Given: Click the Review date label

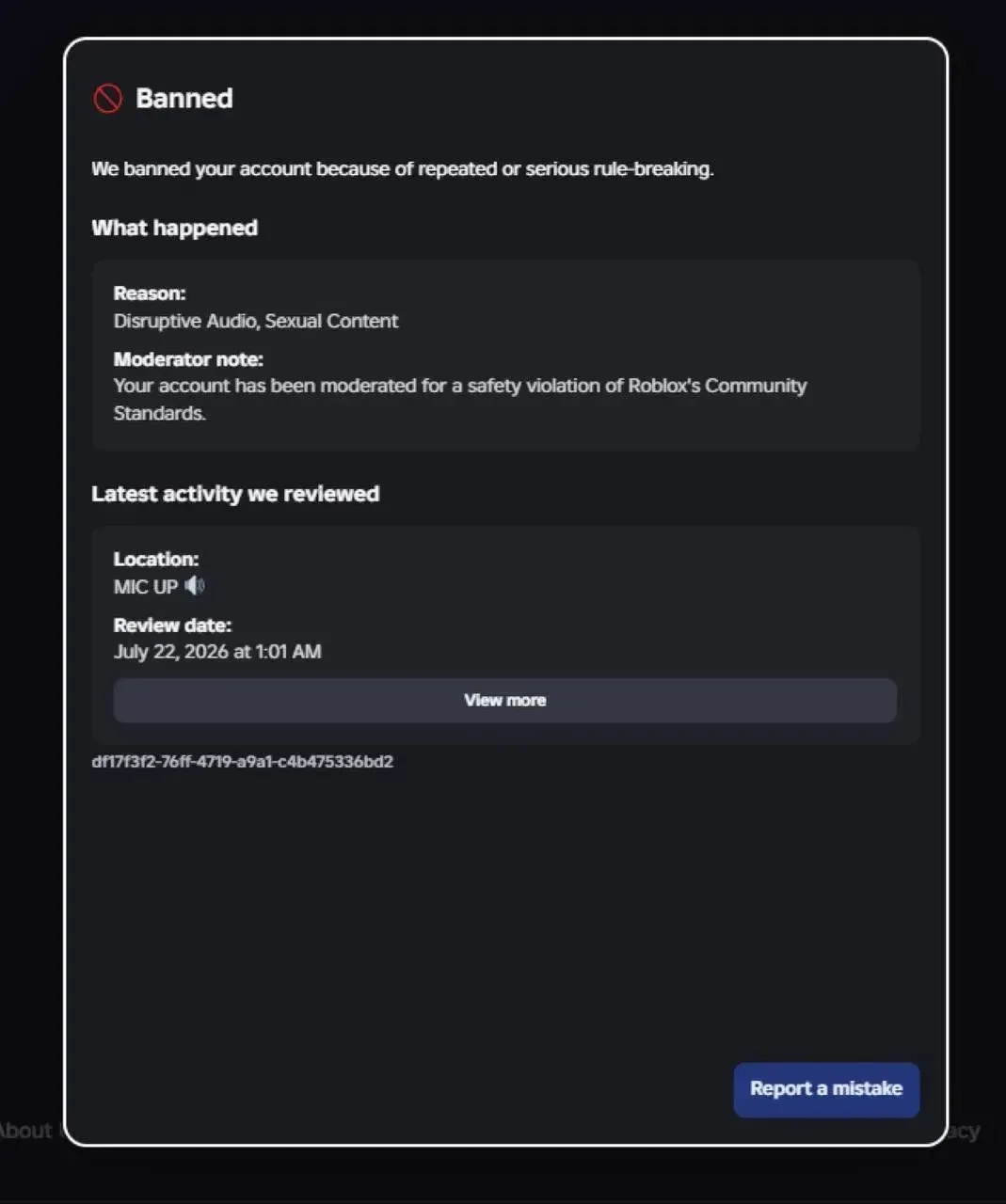Looking at the screenshot, I should click(x=172, y=626).
